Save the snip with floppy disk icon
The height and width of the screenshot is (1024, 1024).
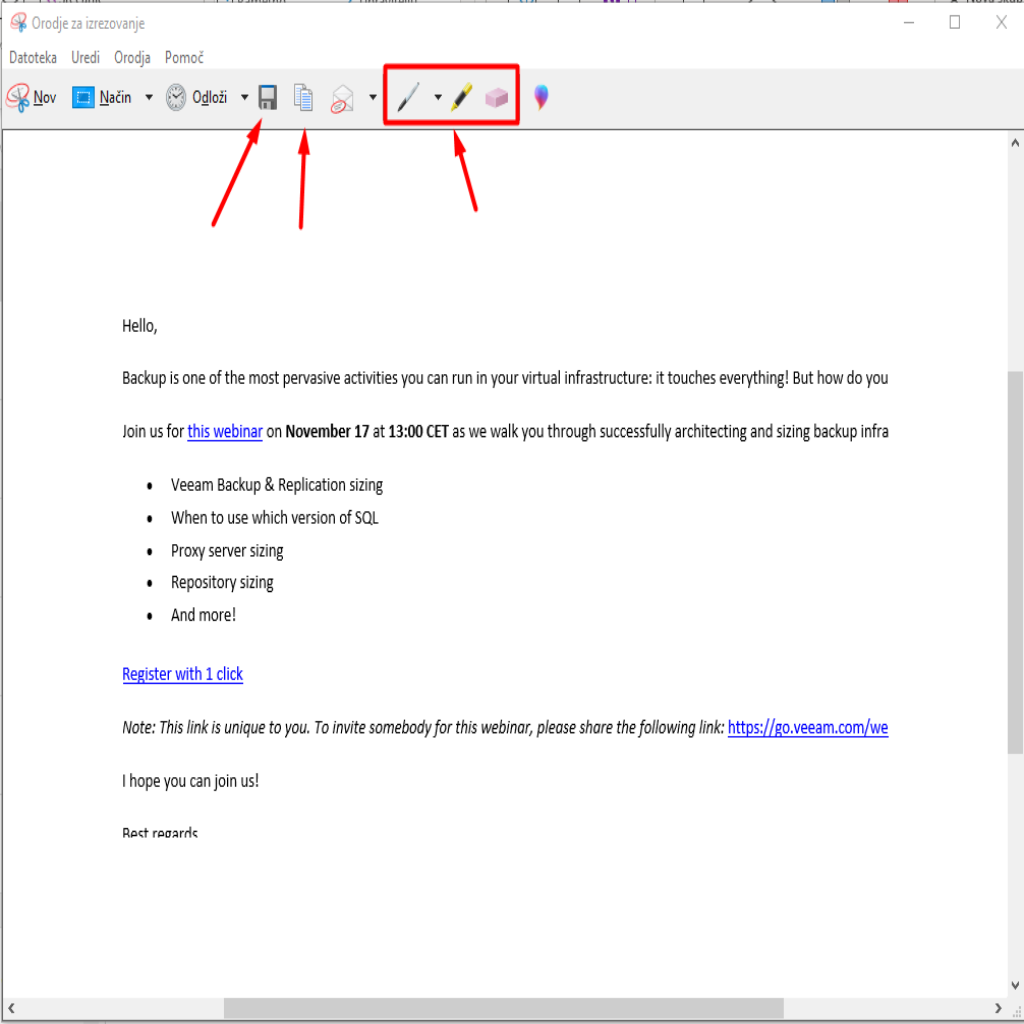(x=267, y=97)
